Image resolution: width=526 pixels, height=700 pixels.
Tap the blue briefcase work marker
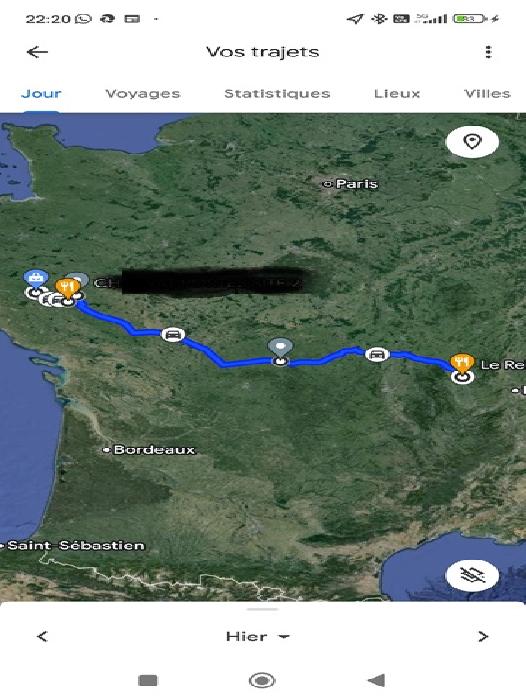[x=36, y=279]
